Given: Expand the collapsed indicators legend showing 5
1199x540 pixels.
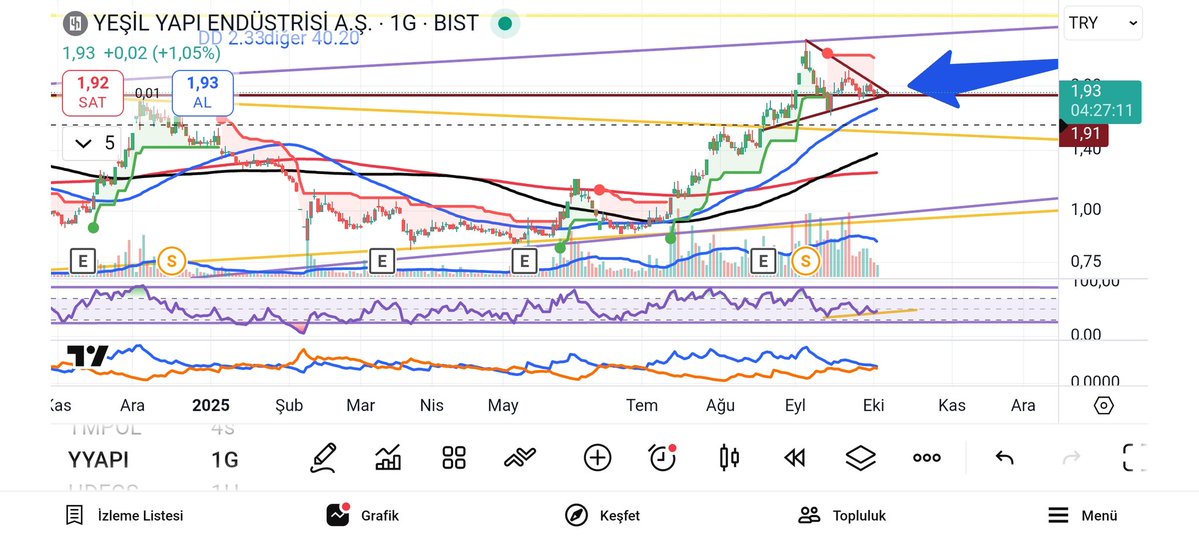Looking at the screenshot, I should [92, 143].
